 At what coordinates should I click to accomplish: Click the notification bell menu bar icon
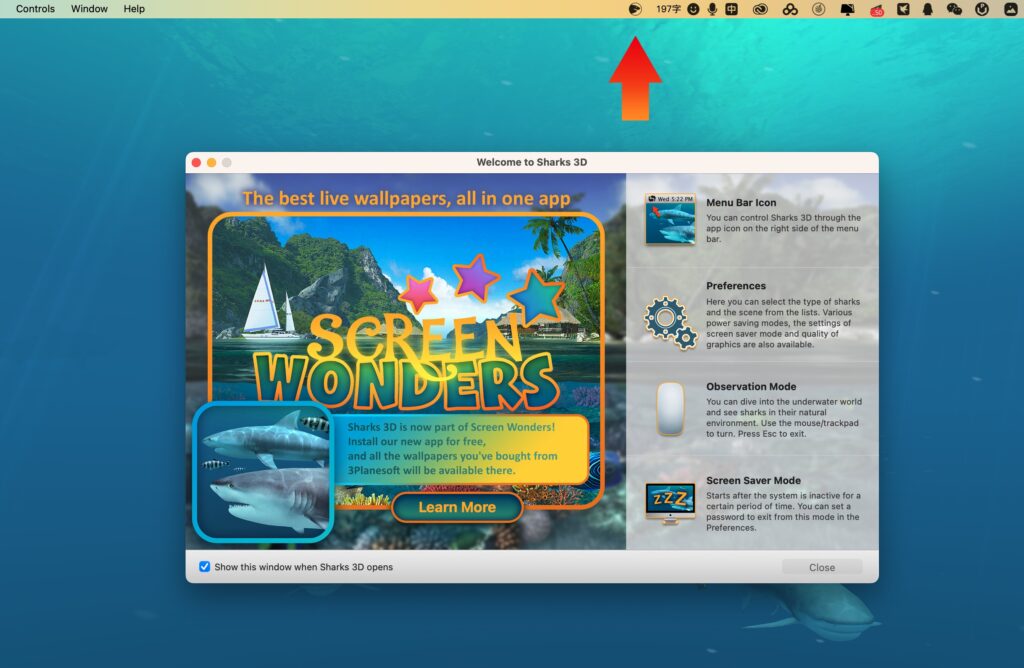point(928,9)
